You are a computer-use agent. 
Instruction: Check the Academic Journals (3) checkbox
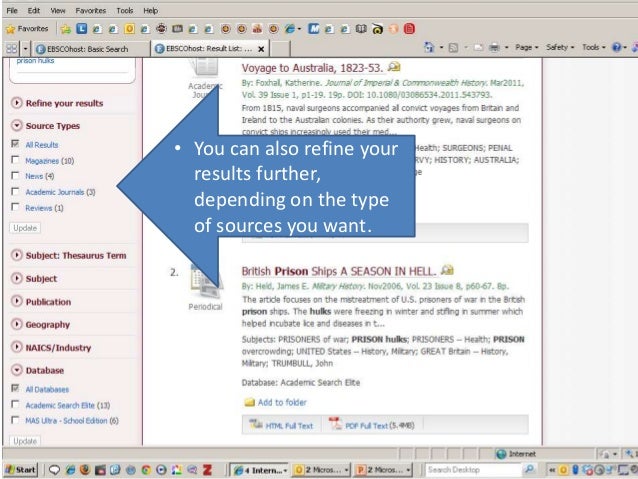[x=15, y=191]
